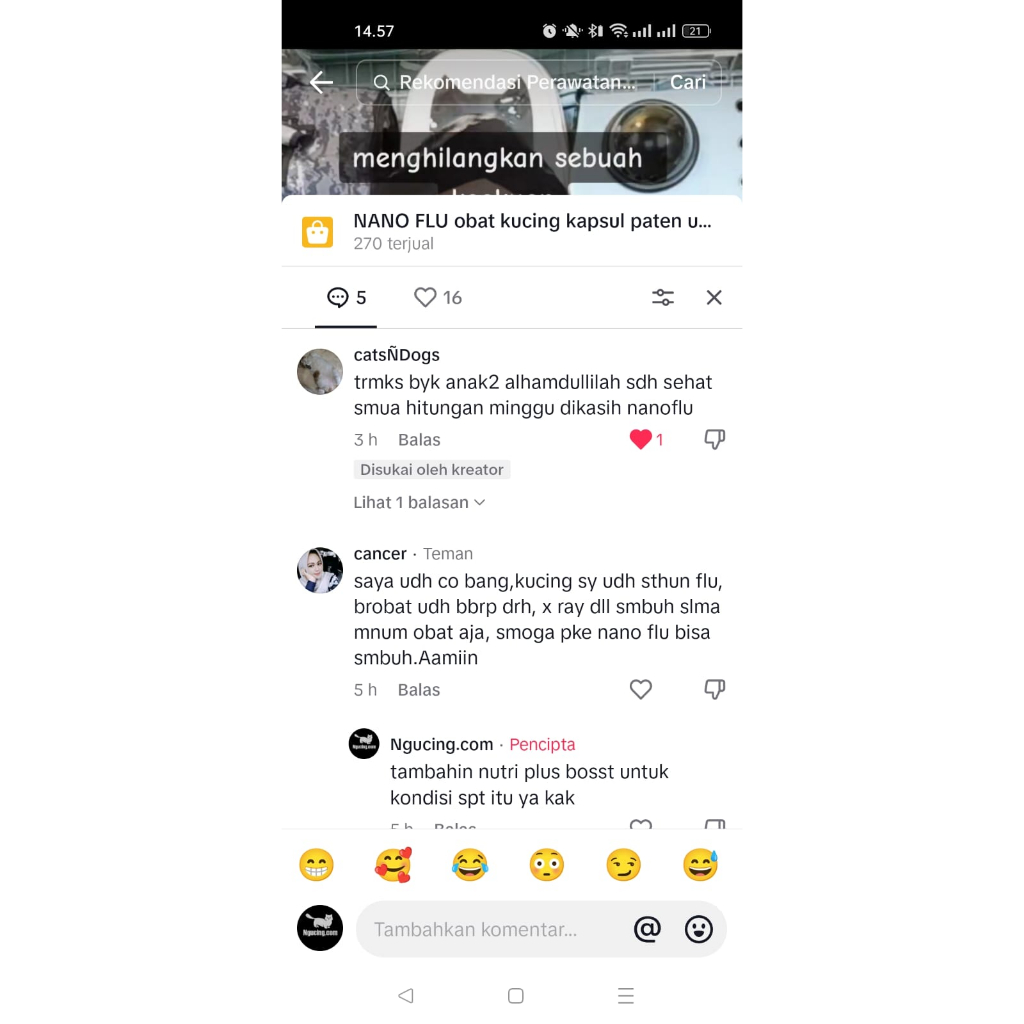
Task: Like the cancer user's comment
Action: coord(641,689)
